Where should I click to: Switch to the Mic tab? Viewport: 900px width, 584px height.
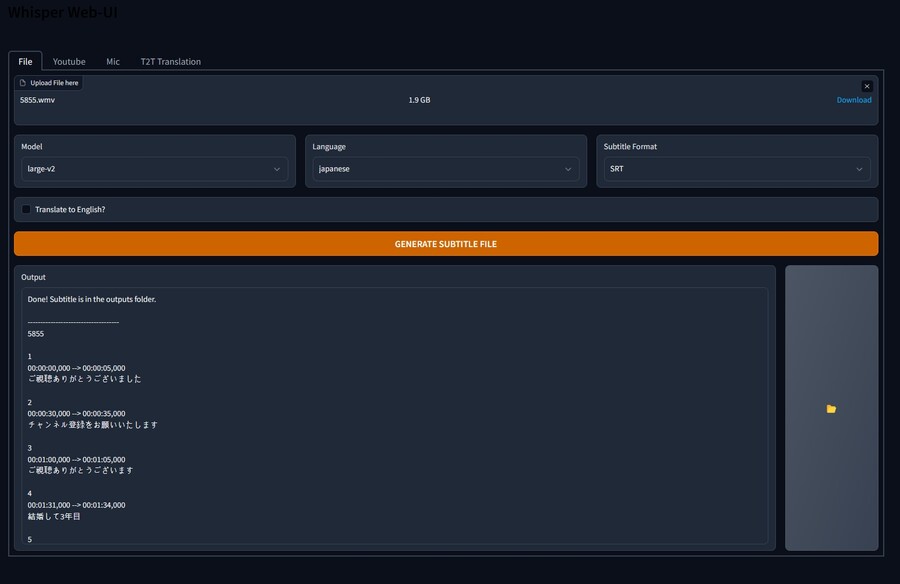click(113, 62)
